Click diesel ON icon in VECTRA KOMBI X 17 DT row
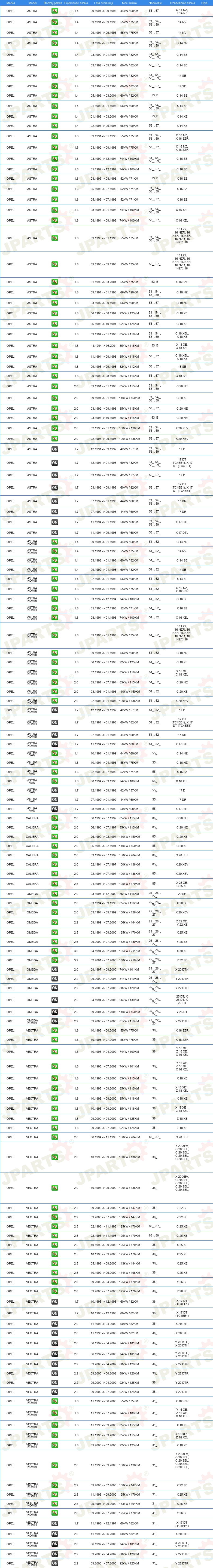 (x=55, y=1524)
